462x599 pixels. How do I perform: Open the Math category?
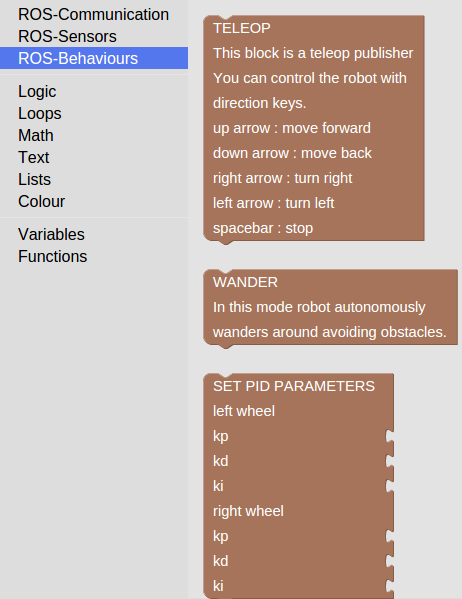(36, 136)
